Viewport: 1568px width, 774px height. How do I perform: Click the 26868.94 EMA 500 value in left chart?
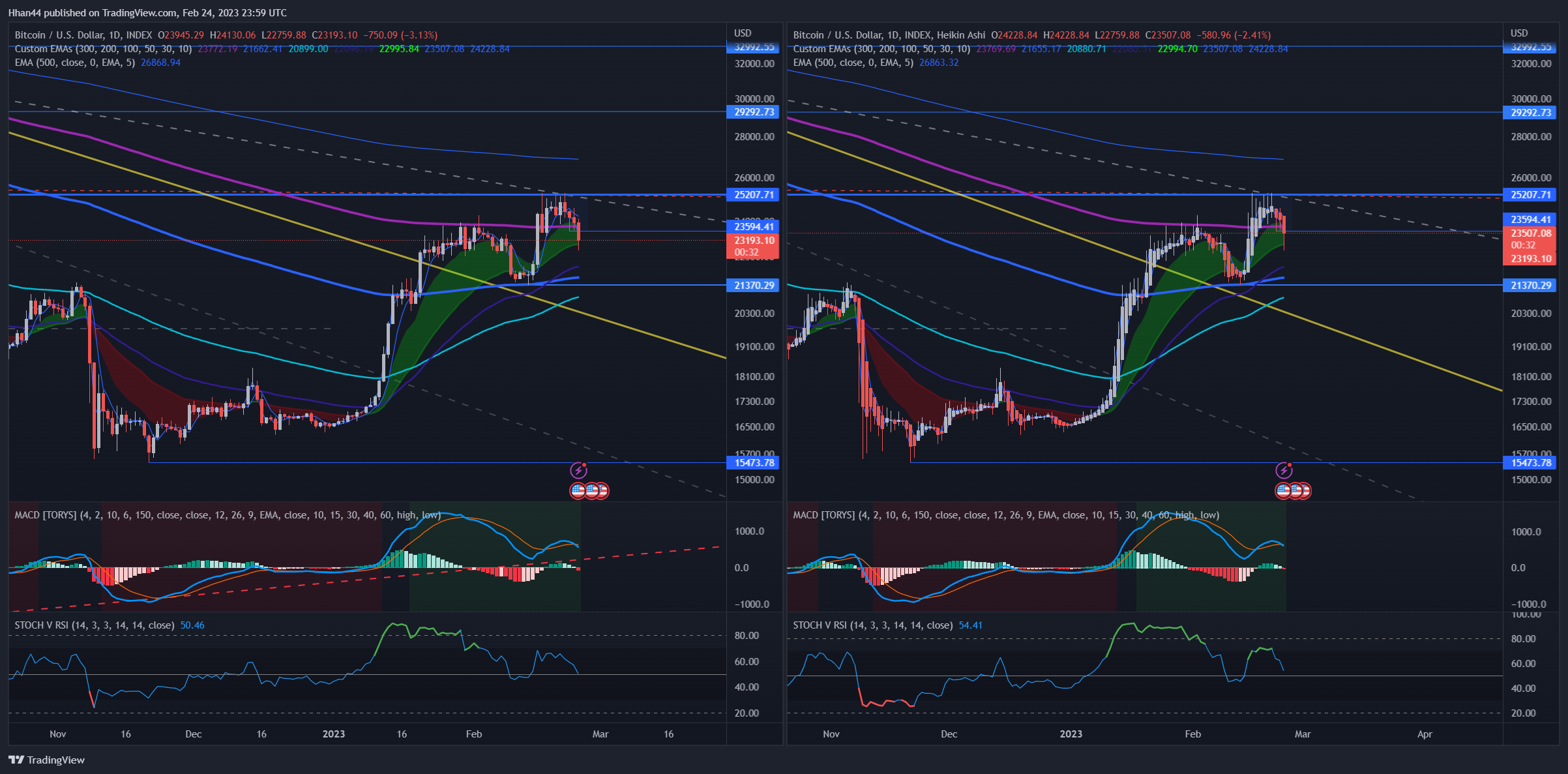pyautogui.click(x=160, y=63)
